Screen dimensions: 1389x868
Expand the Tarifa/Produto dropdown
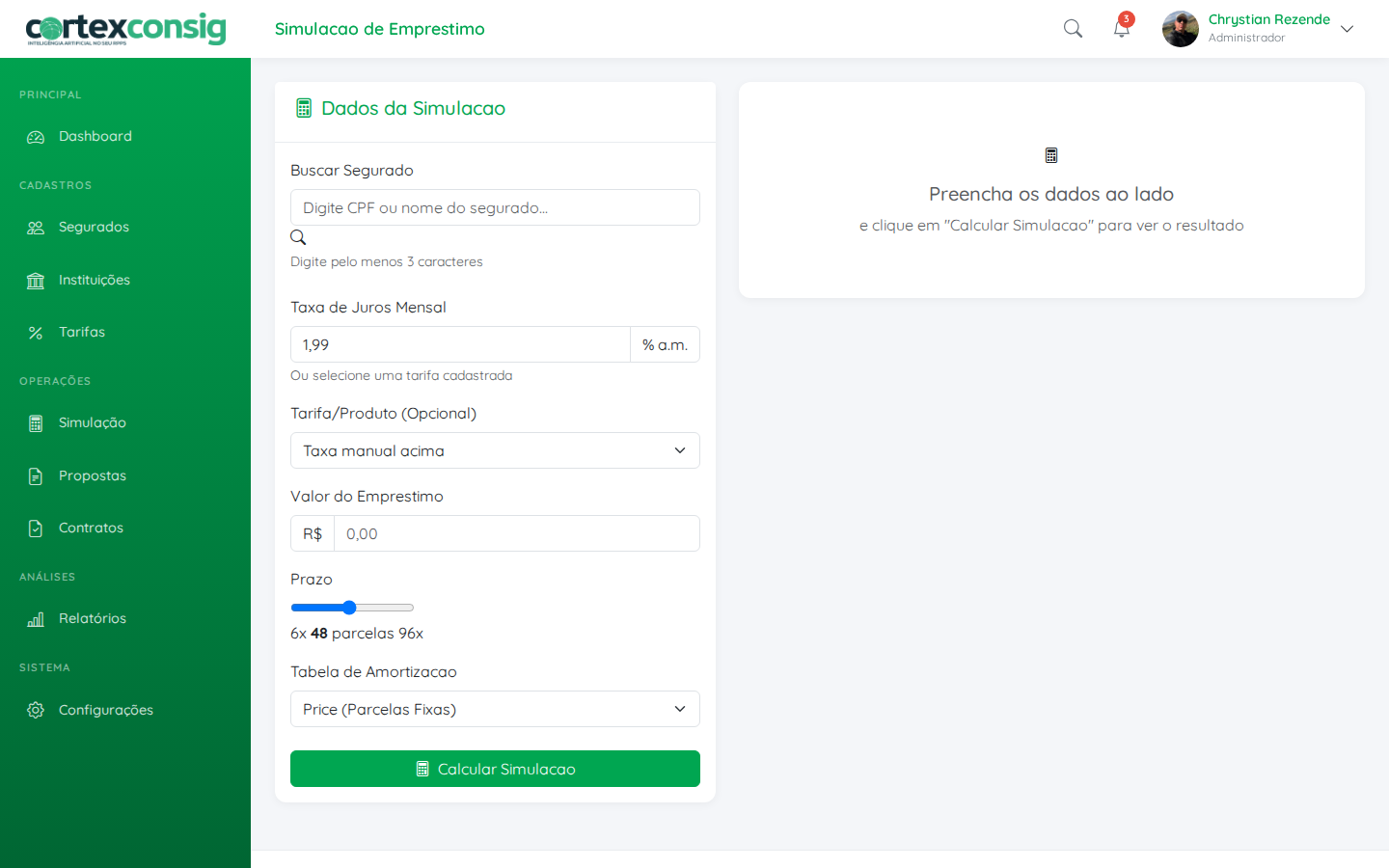pyautogui.click(x=495, y=450)
